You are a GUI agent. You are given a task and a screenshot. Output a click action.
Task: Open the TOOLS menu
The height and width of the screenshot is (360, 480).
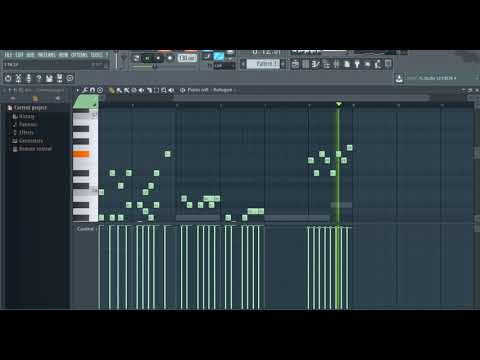coord(97,54)
